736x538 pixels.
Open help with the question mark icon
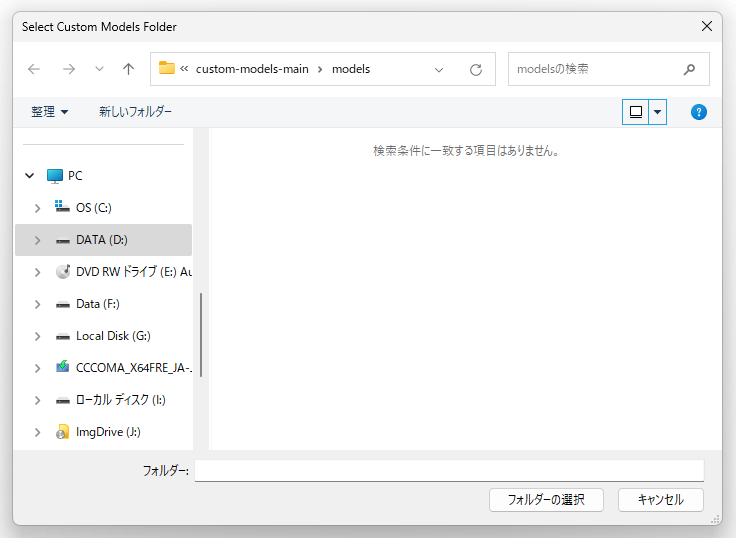coord(698,112)
